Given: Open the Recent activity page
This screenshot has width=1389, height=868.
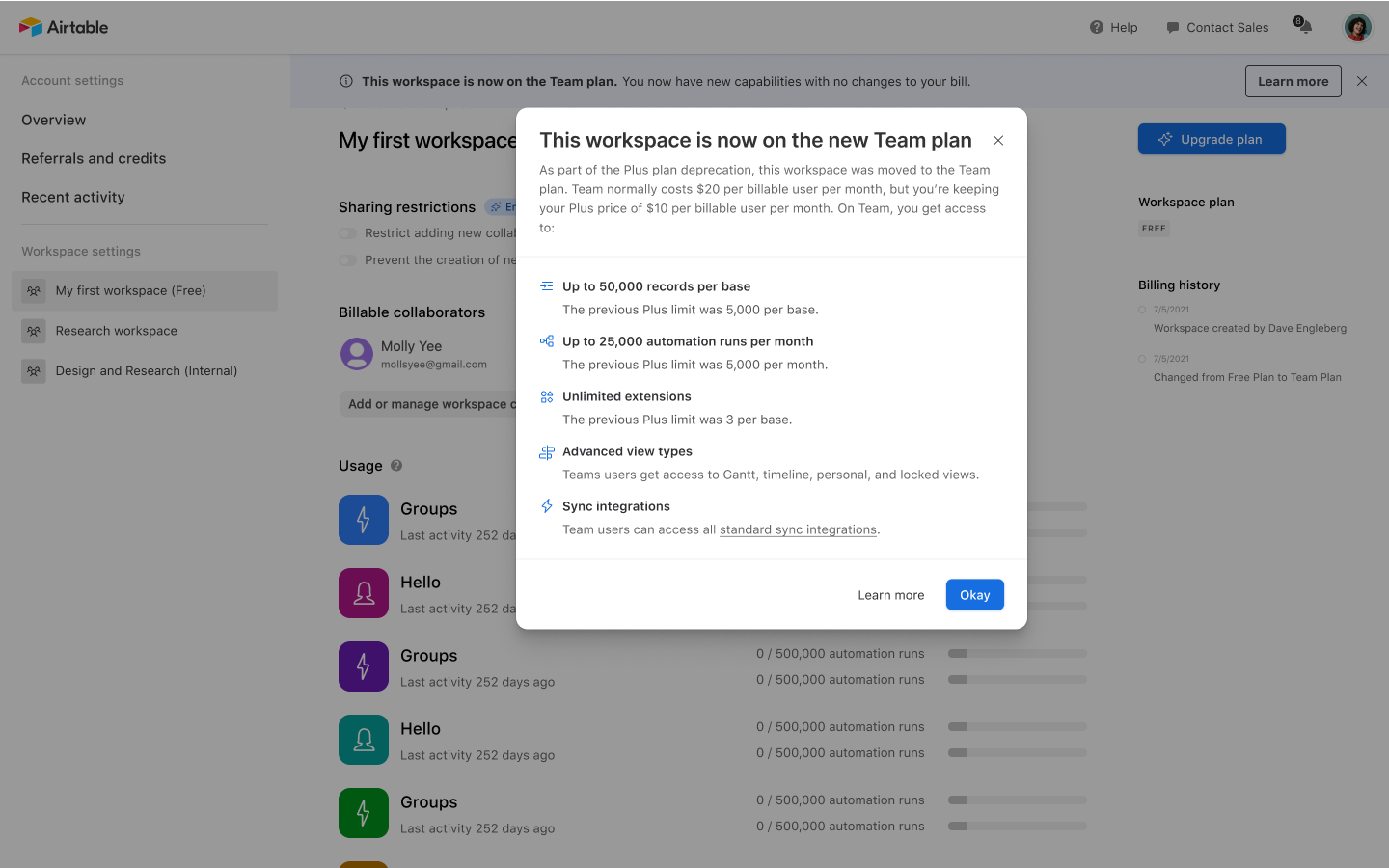Looking at the screenshot, I should click(x=72, y=197).
